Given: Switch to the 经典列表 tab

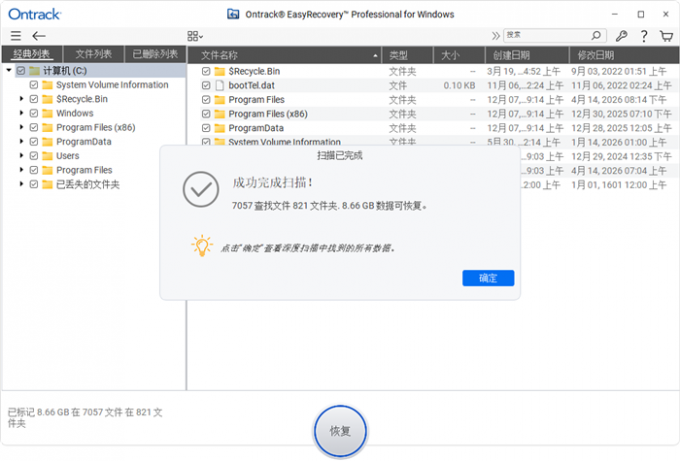Looking at the screenshot, I should pyautogui.click(x=32, y=54).
